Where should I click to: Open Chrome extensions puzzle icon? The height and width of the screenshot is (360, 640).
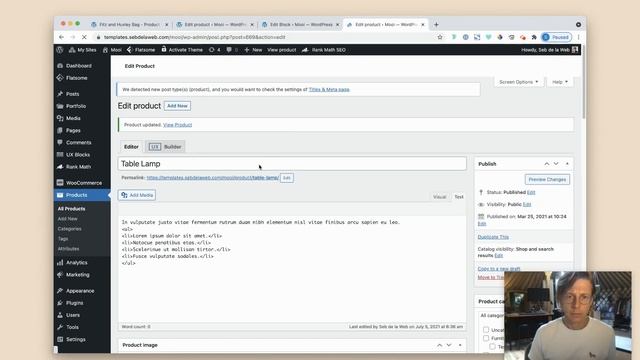click(x=534, y=37)
